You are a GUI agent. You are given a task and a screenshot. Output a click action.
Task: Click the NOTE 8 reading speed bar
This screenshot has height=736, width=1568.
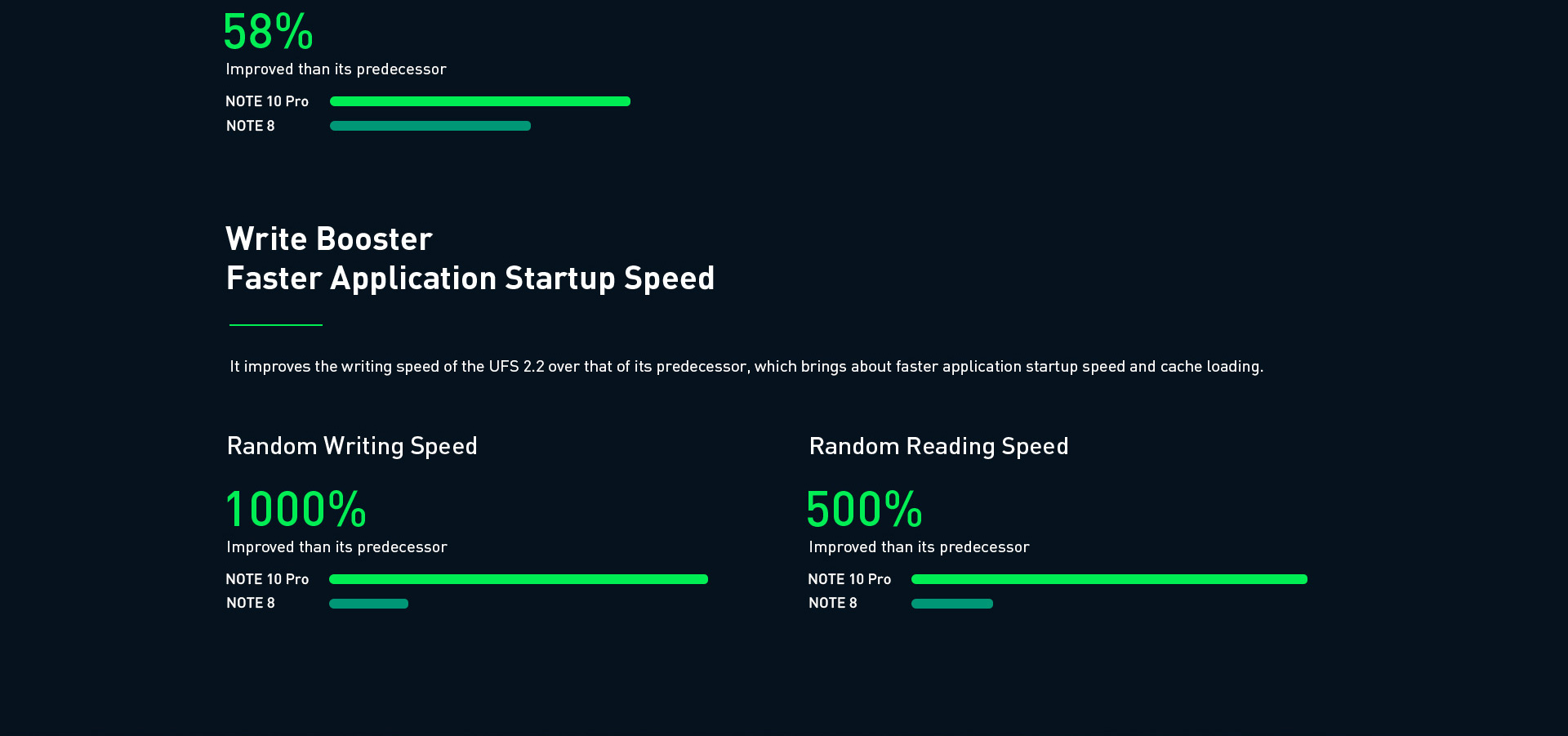tap(951, 604)
